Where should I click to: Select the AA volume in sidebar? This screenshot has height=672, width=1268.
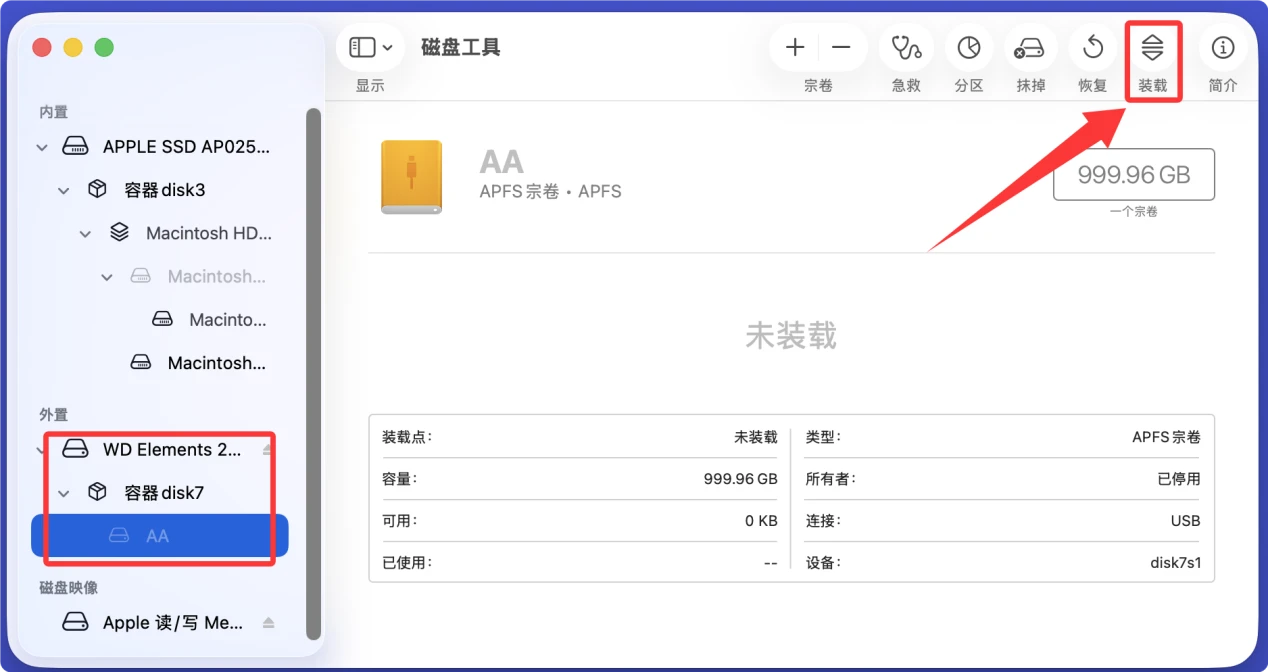(x=157, y=535)
